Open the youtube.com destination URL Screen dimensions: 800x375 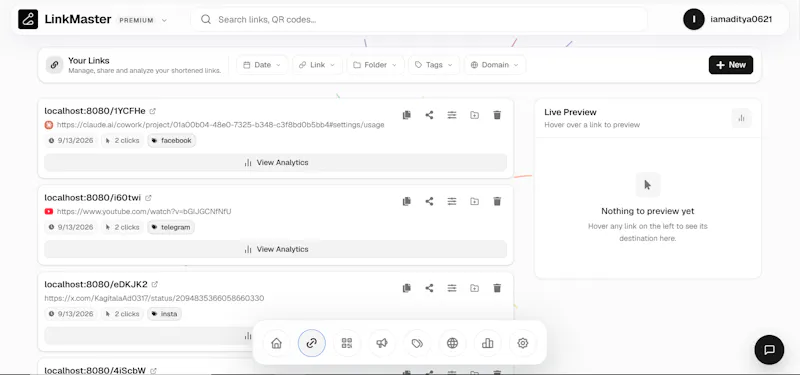pyautogui.click(x=144, y=211)
